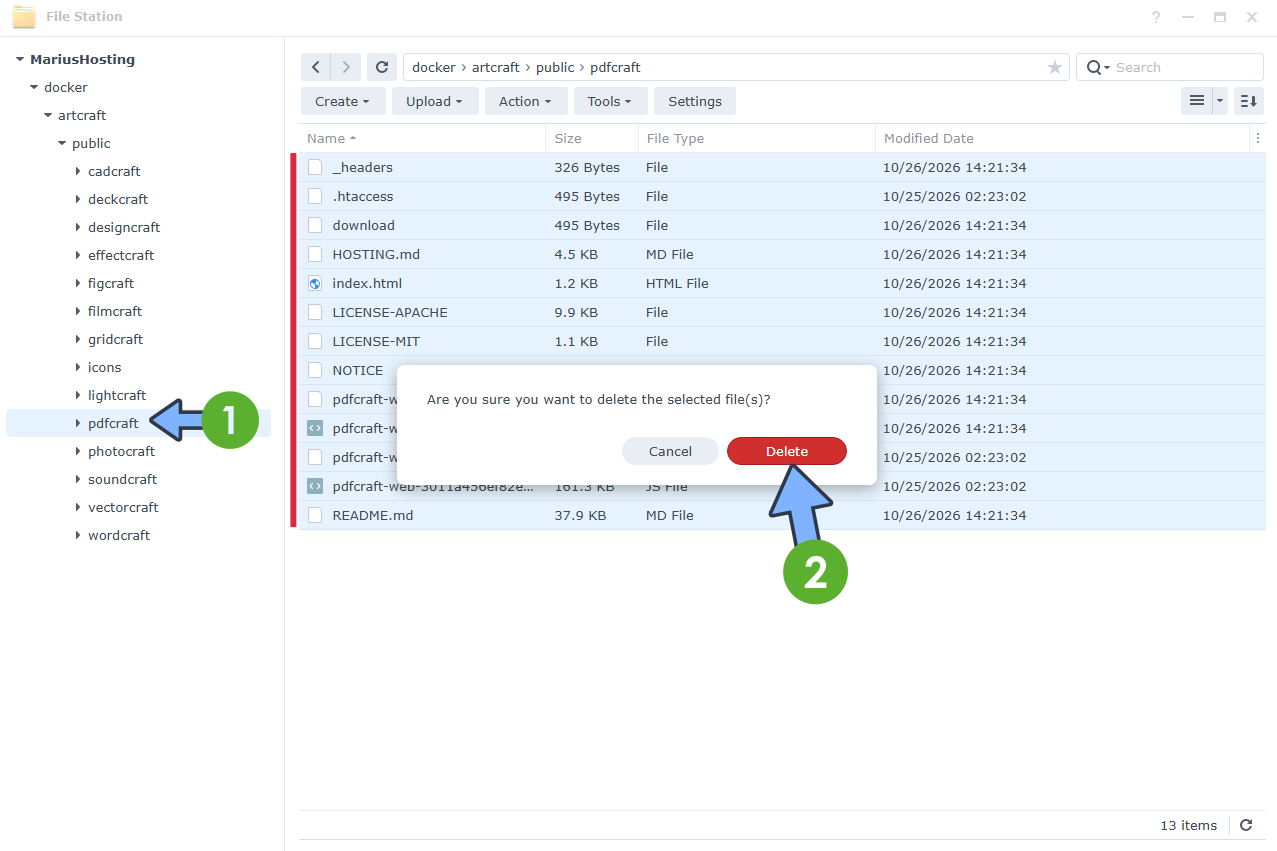Switch to list view mode icon
Screen dimensions: 1277x851
[x=1196, y=101]
